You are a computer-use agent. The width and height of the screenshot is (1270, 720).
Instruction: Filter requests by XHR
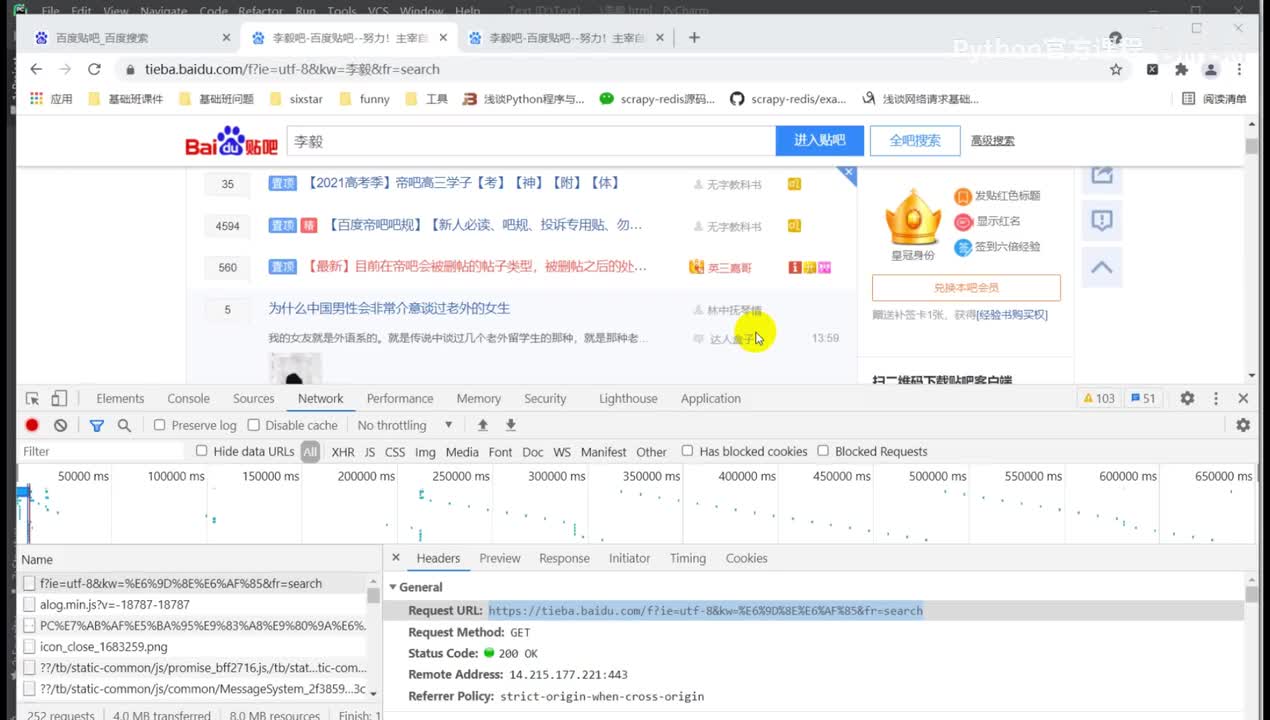tap(343, 452)
